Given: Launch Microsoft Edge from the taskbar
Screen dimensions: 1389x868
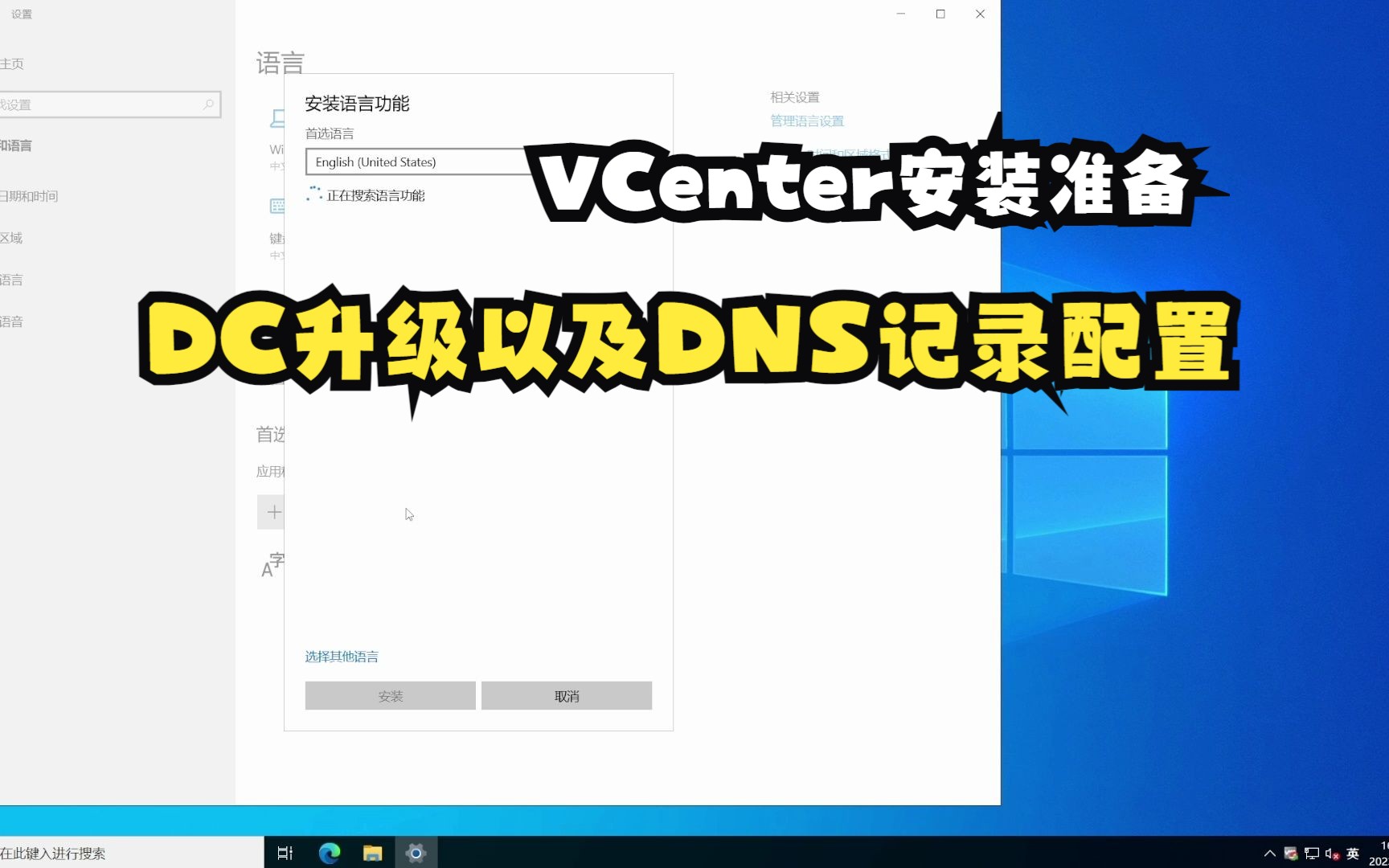Looking at the screenshot, I should [x=330, y=853].
